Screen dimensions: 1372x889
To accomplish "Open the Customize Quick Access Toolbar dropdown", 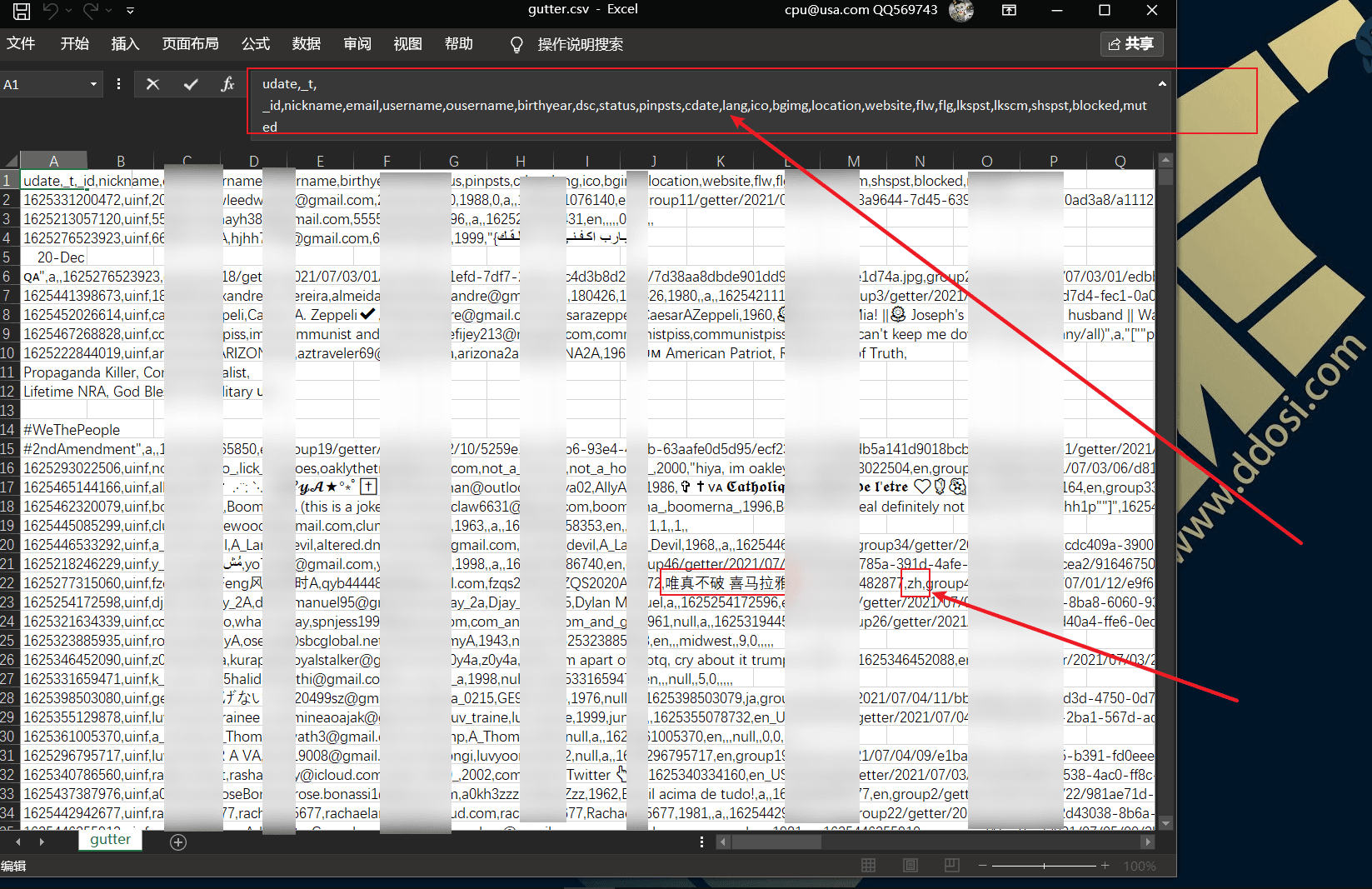I will 130,11.
